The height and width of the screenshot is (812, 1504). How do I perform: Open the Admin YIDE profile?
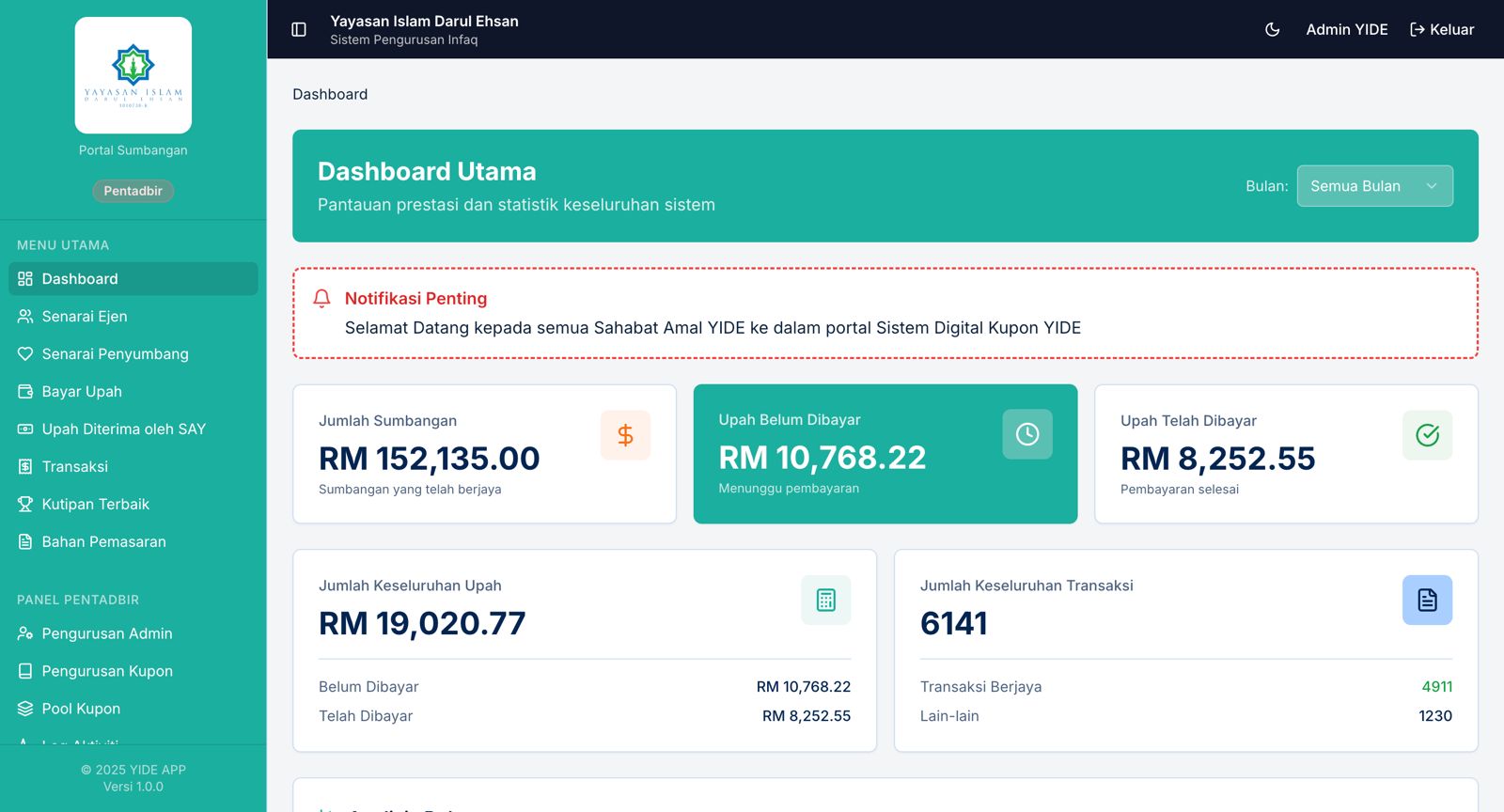(1347, 29)
